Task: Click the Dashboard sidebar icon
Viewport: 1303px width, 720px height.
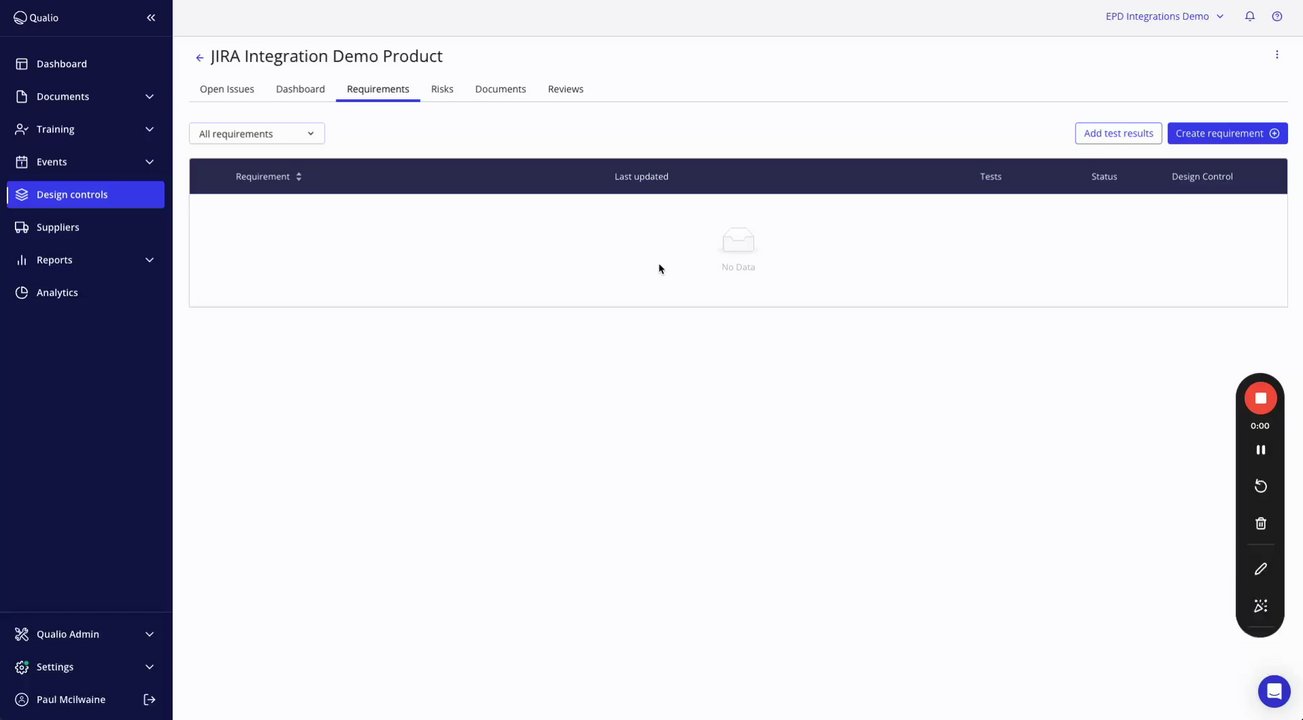Action: tap(22, 64)
